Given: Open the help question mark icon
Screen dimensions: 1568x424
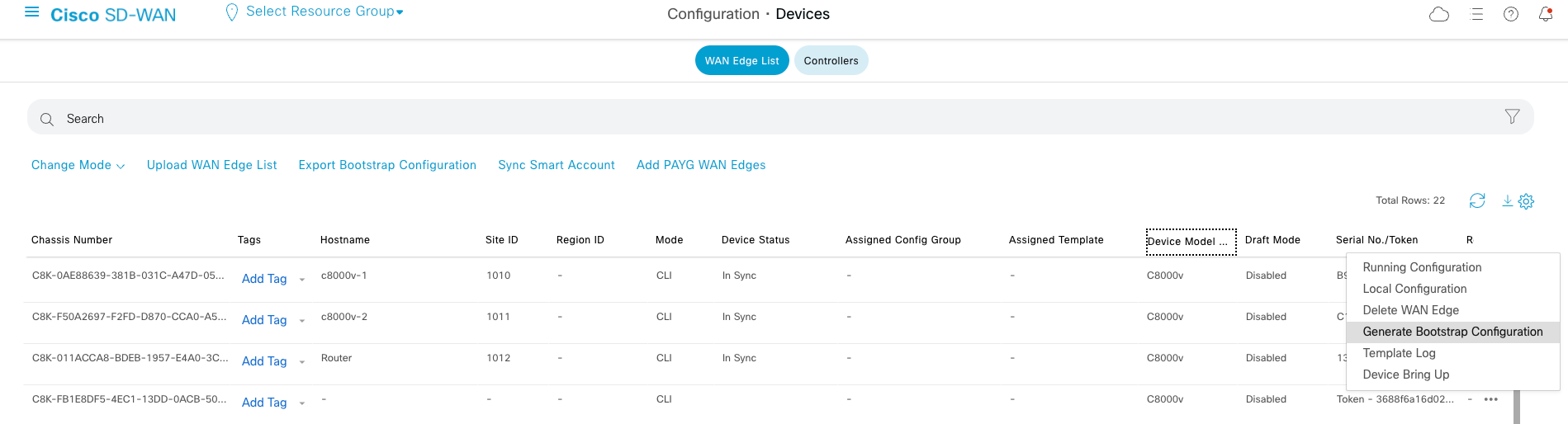Looking at the screenshot, I should tap(1511, 14).
